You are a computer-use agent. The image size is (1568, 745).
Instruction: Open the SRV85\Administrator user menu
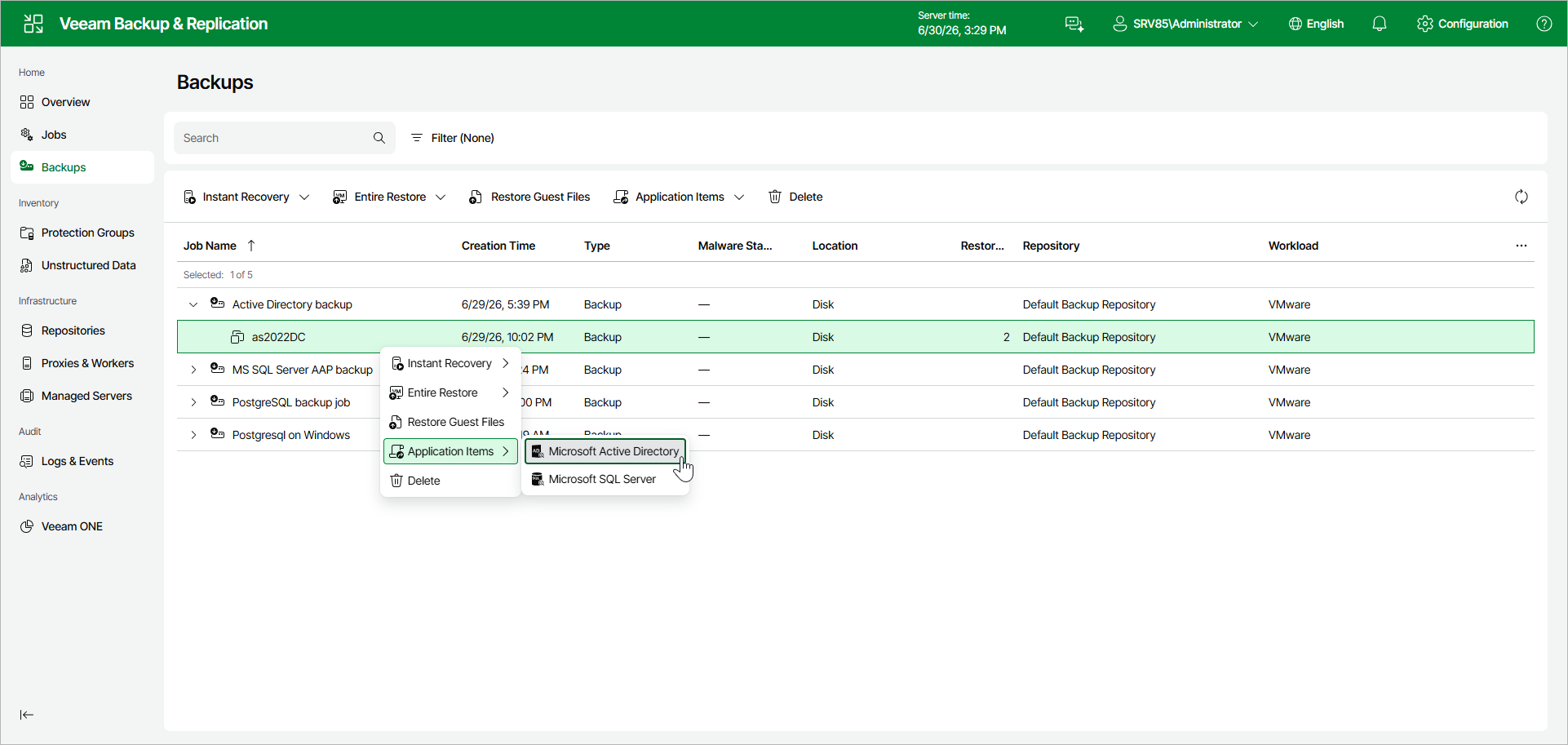pos(1185,24)
